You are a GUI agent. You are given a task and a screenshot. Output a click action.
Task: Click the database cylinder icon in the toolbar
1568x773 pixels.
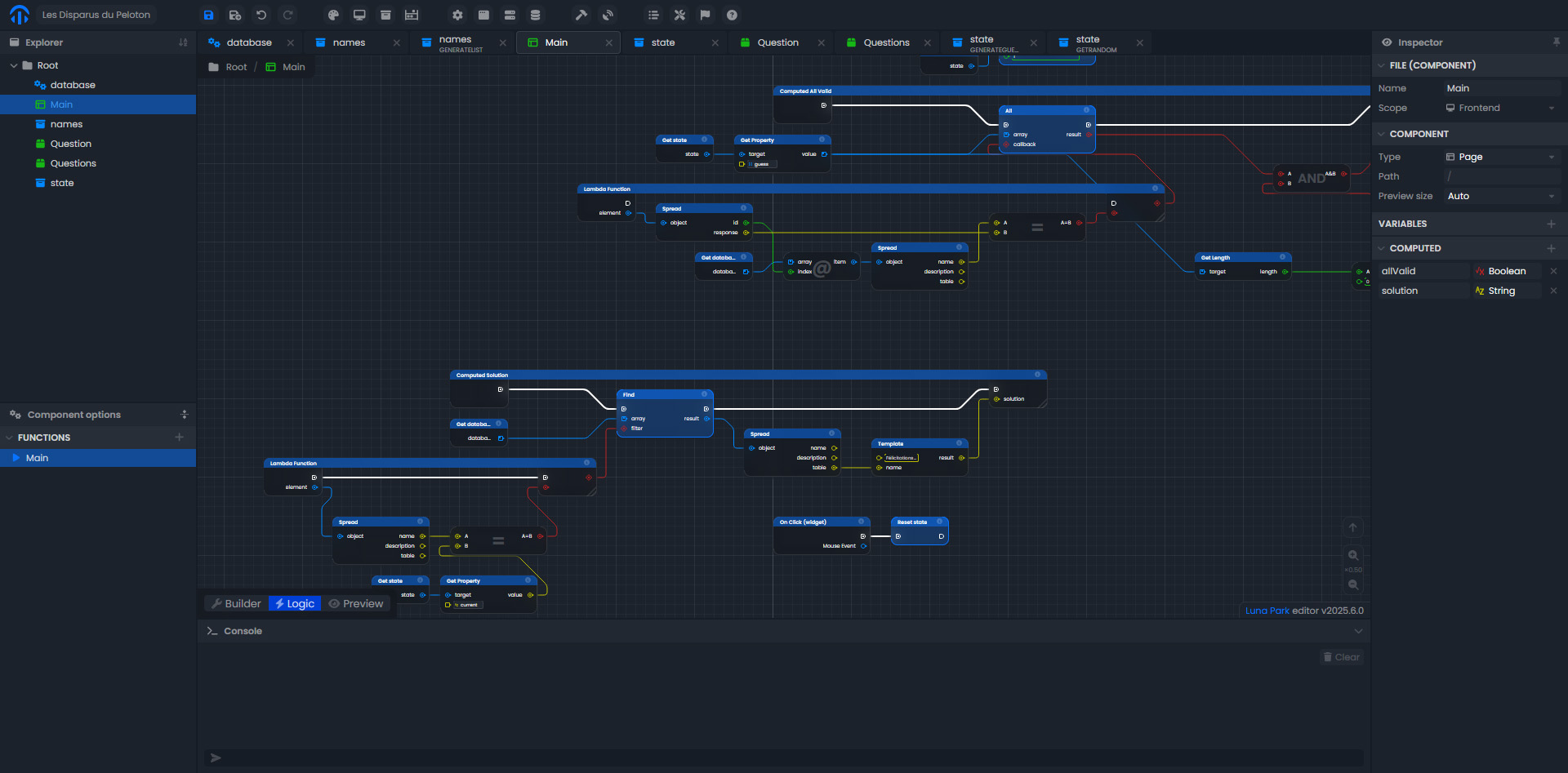point(536,15)
